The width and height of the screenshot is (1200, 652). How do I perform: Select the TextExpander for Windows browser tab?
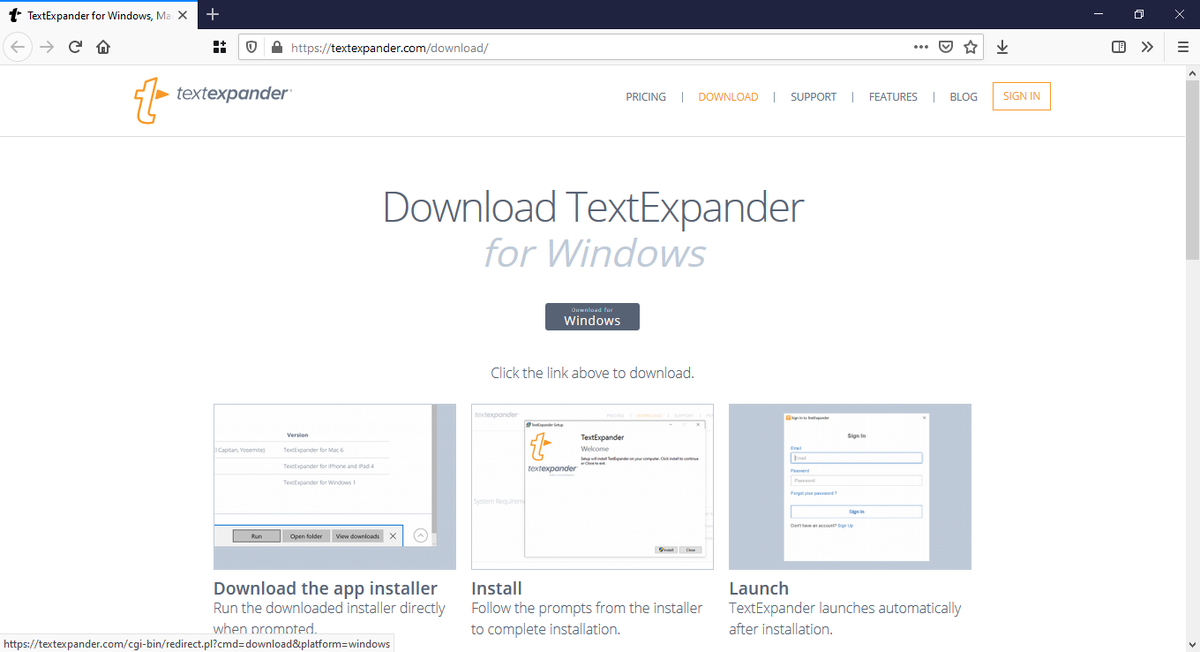(98, 15)
